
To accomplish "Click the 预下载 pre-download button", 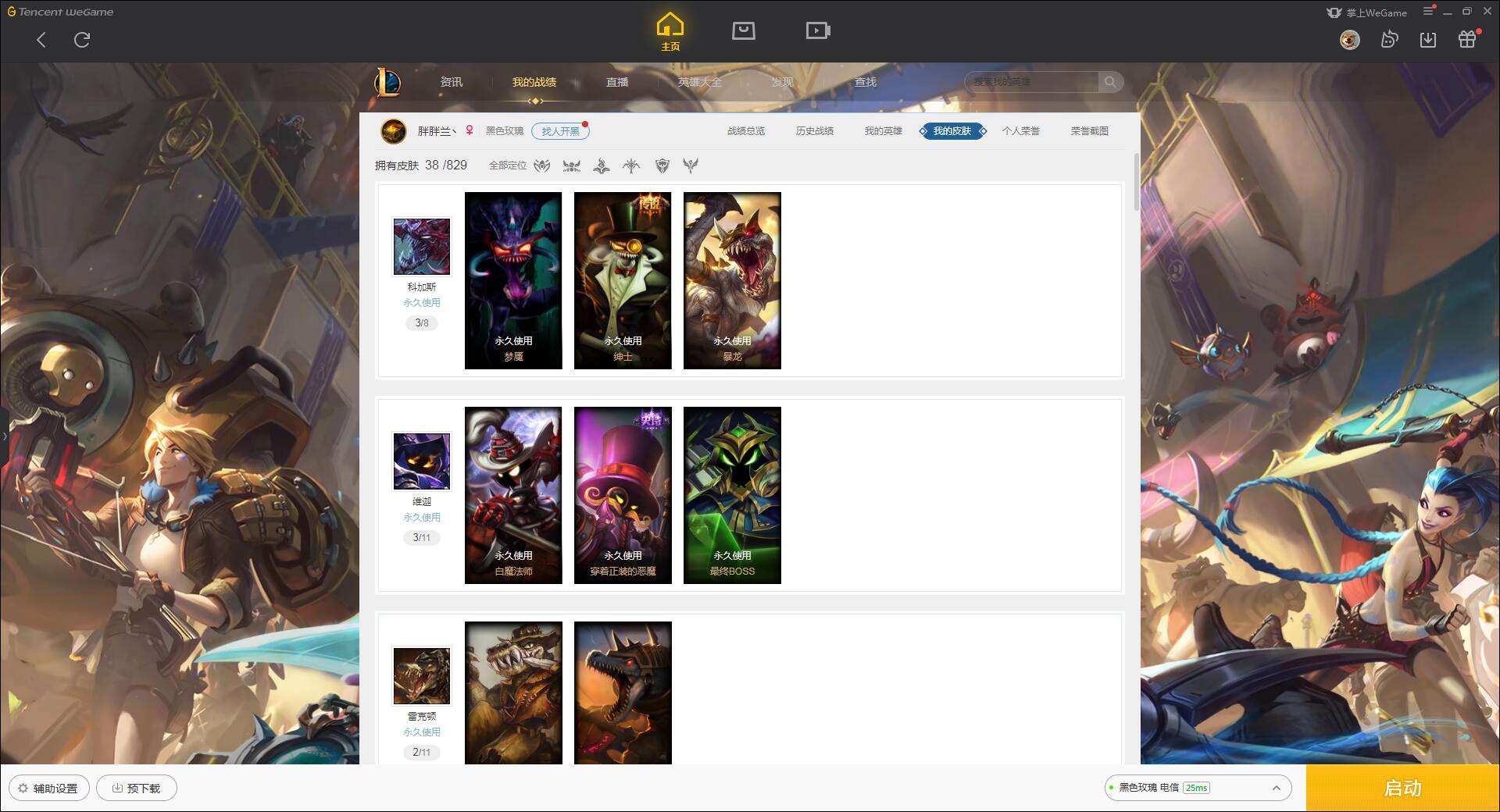I will pos(137,788).
